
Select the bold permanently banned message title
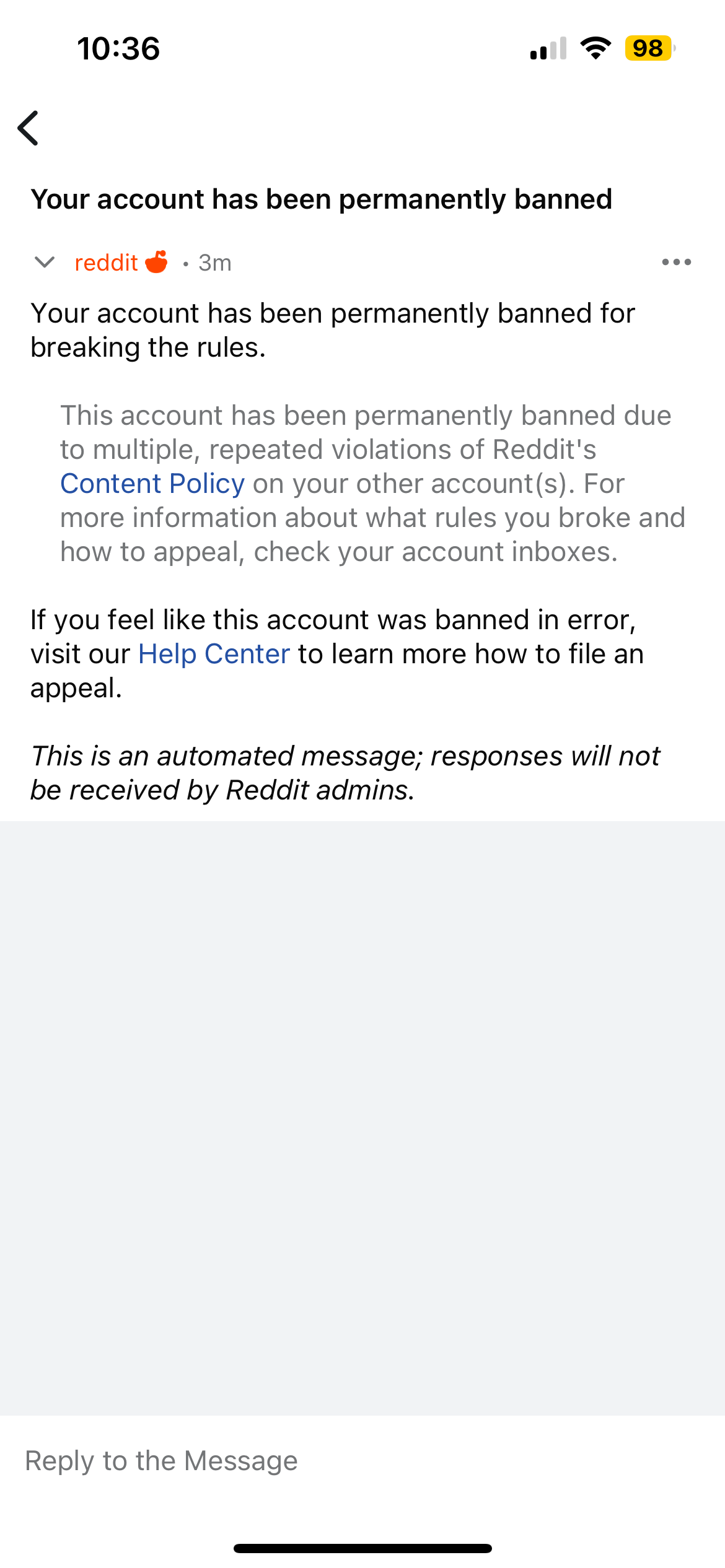coord(322,199)
